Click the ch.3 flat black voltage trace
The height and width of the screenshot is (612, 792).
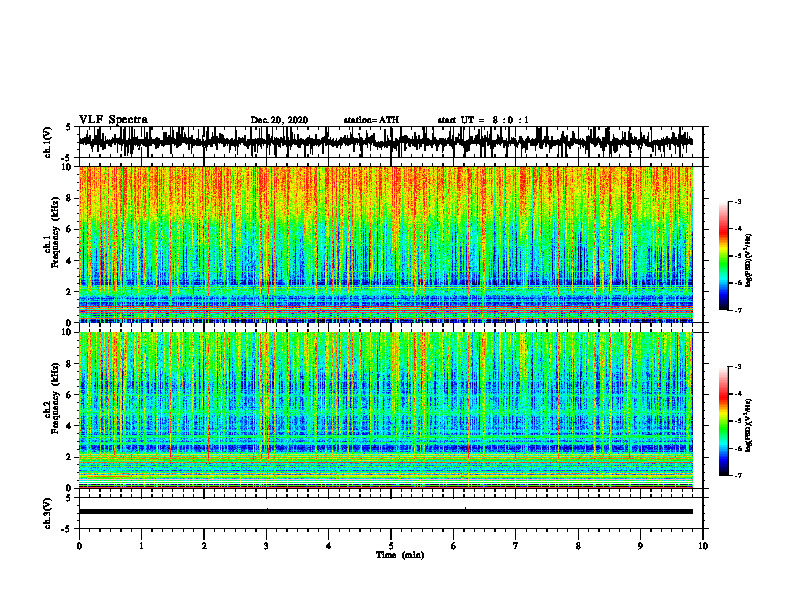(385, 512)
